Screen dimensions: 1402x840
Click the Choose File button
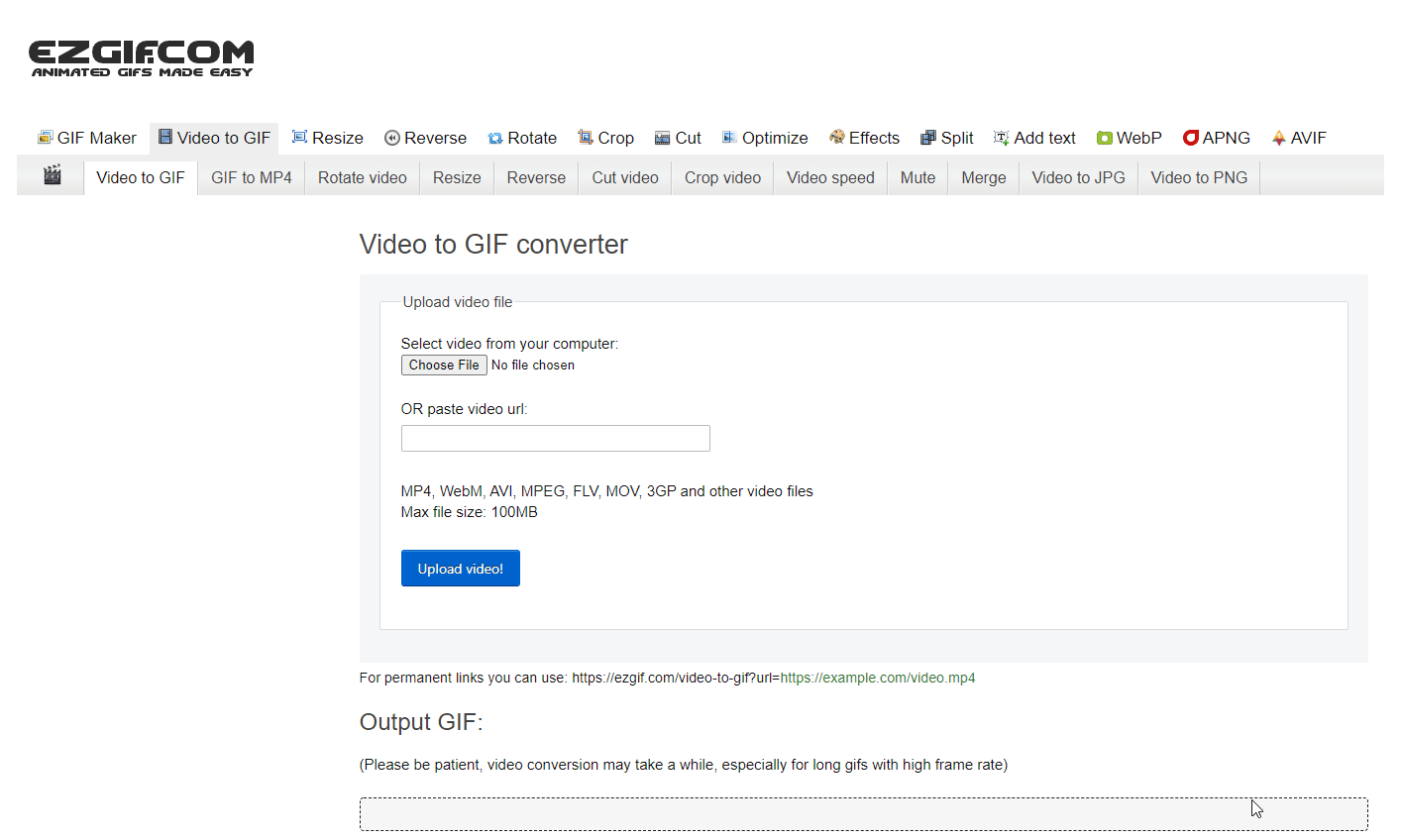point(444,365)
